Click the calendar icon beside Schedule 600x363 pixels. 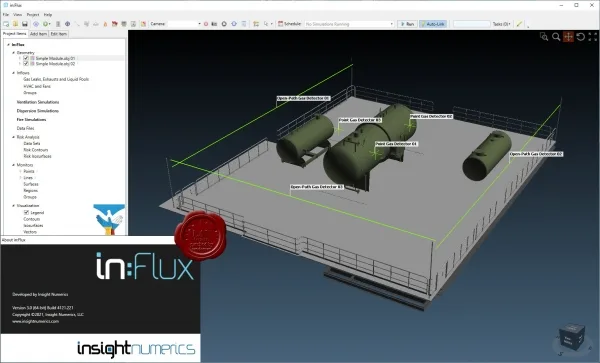tap(280, 24)
